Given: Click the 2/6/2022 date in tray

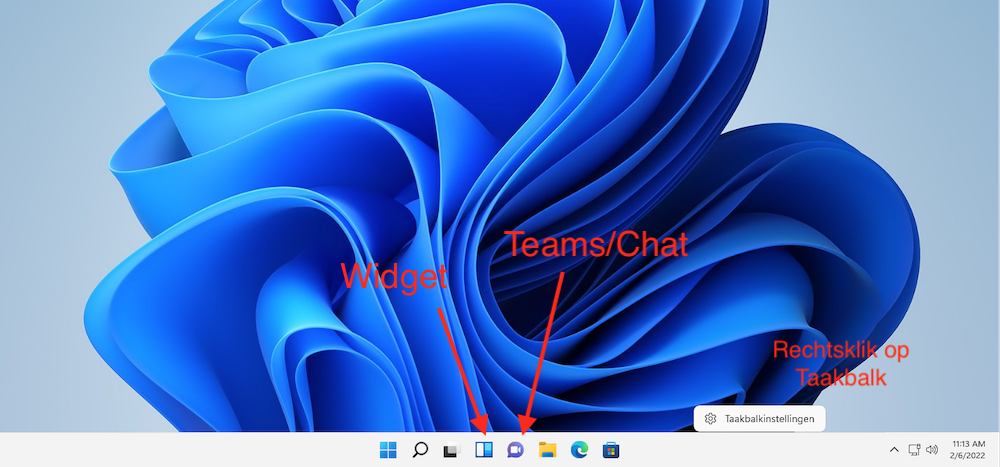Looking at the screenshot, I should tap(968, 457).
